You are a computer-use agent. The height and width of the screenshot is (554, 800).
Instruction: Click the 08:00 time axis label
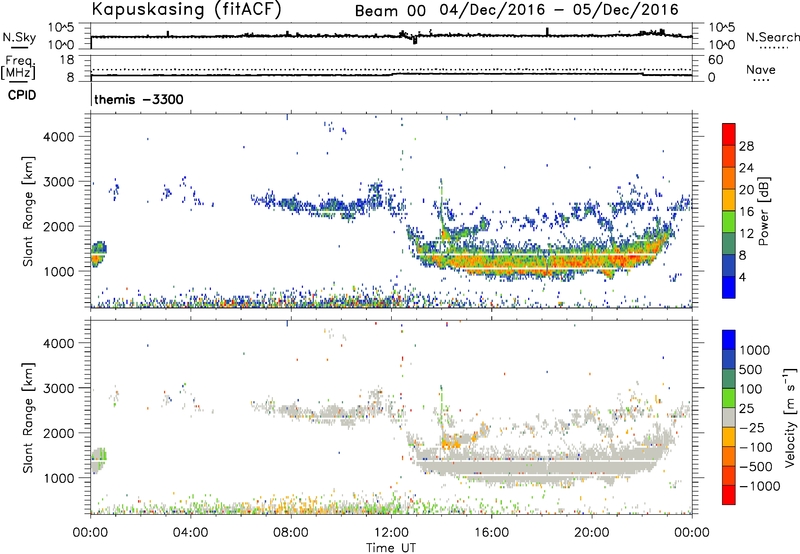click(x=291, y=533)
